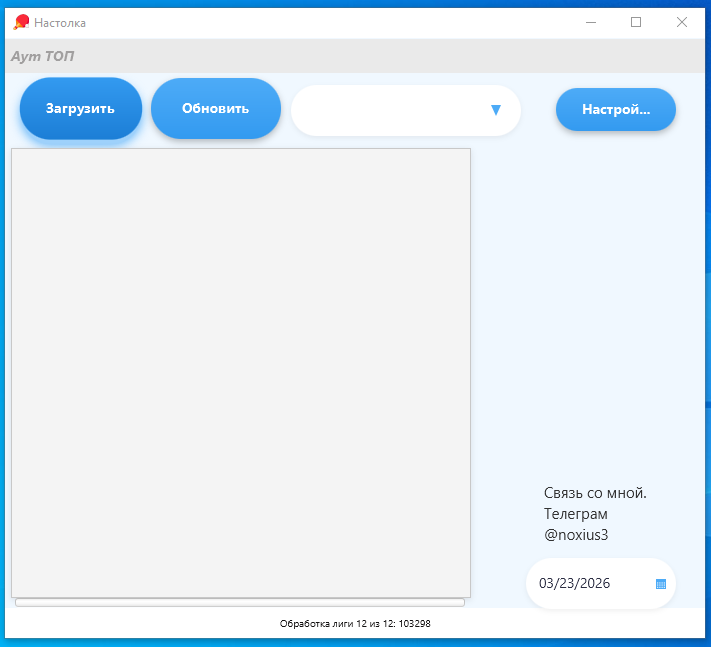This screenshot has width=711, height=647.
Task: Click inside the empty white combo box
Action: (390, 110)
